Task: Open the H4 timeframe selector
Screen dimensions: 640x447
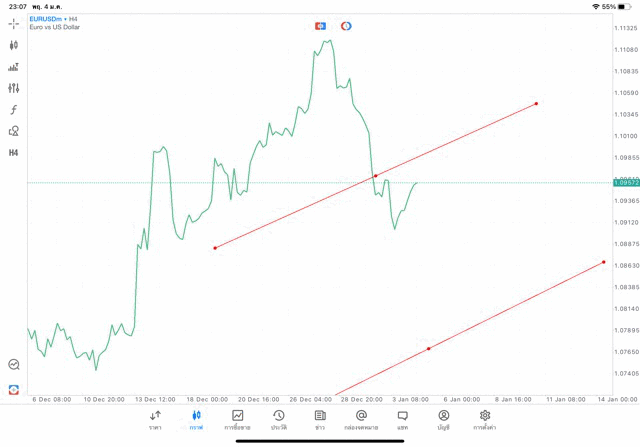Action: (x=14, y=153)
